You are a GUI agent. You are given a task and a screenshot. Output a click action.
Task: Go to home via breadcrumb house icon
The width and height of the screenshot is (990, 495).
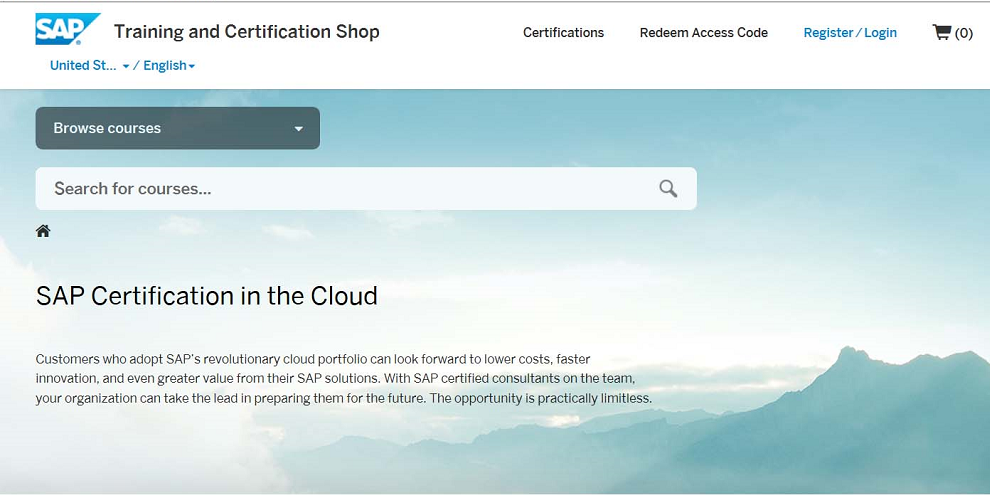[x=43, y=231]
